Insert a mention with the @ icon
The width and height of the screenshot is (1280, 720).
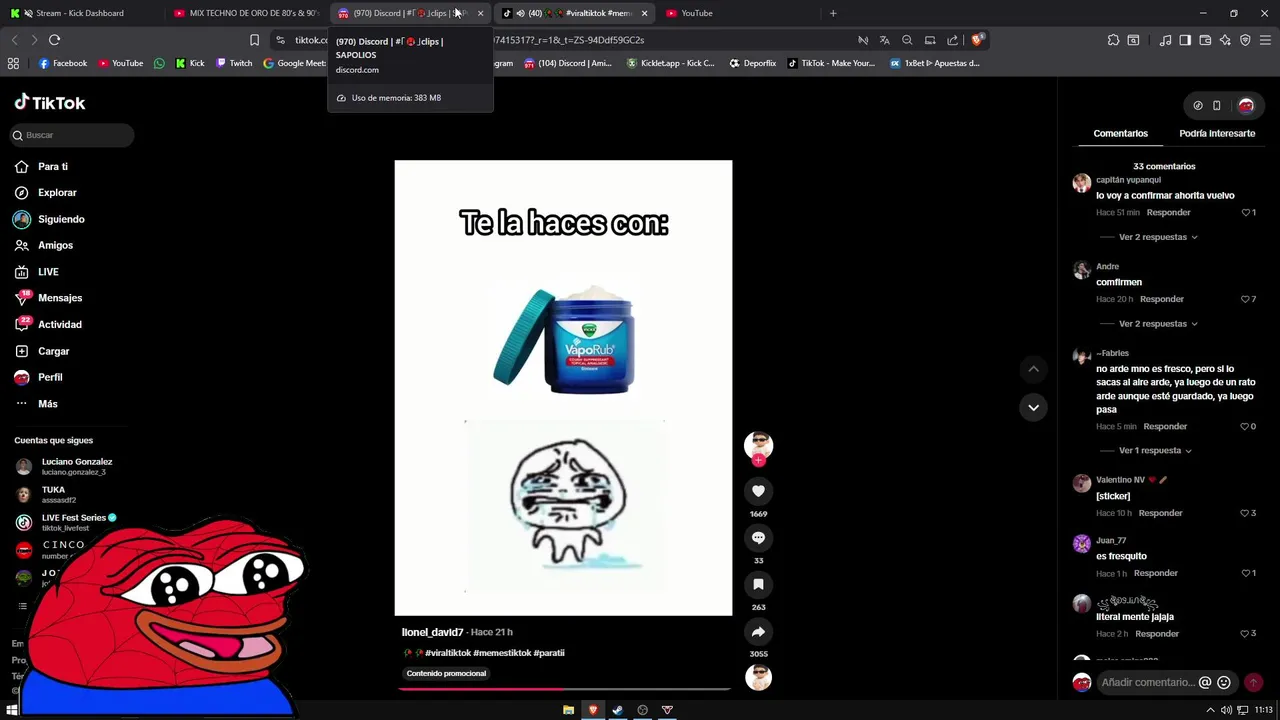point(1205,682)
